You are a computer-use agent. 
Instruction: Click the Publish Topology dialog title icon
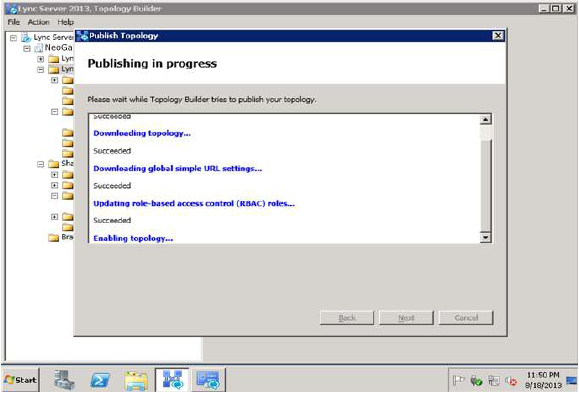click(x=82, y=36)
